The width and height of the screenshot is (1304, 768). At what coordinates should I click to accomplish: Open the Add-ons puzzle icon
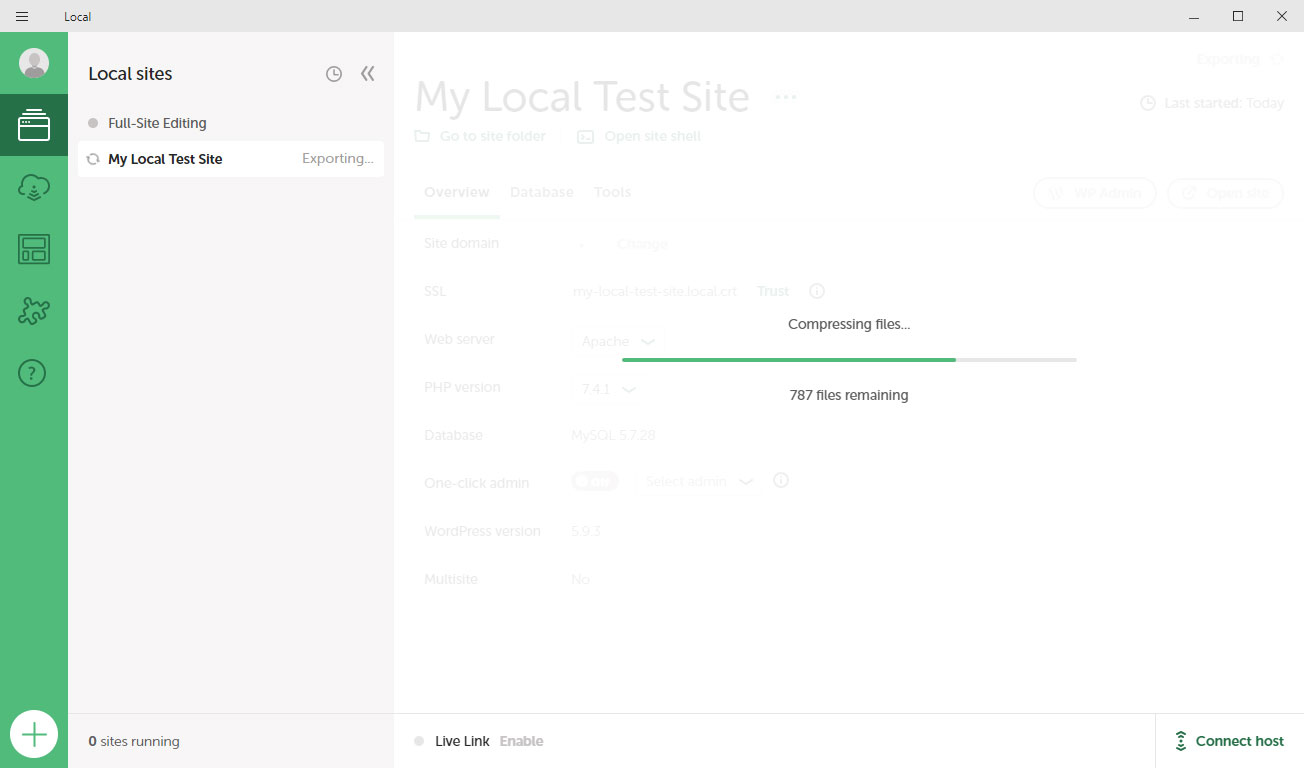(x=34, y=311)
